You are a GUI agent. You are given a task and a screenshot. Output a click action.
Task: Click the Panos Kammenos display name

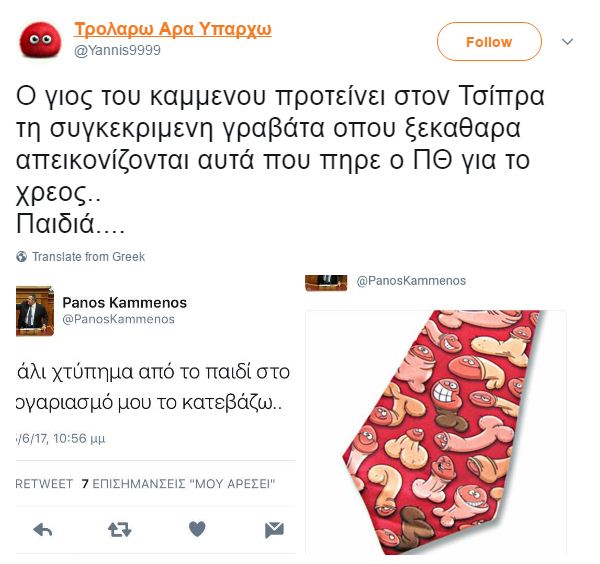(124, 303)
